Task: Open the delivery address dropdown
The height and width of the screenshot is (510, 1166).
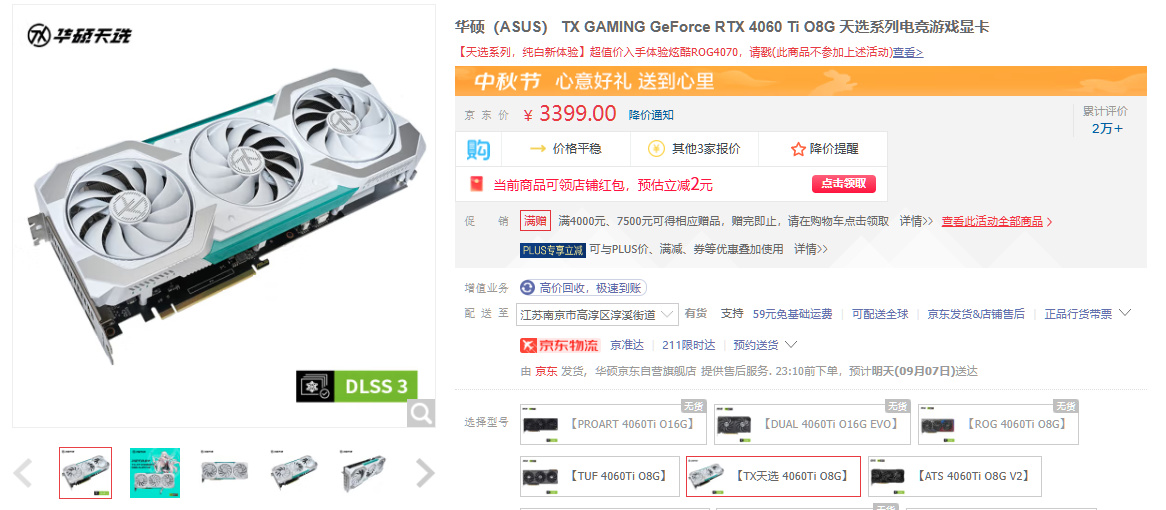Action: coord(597,314)
